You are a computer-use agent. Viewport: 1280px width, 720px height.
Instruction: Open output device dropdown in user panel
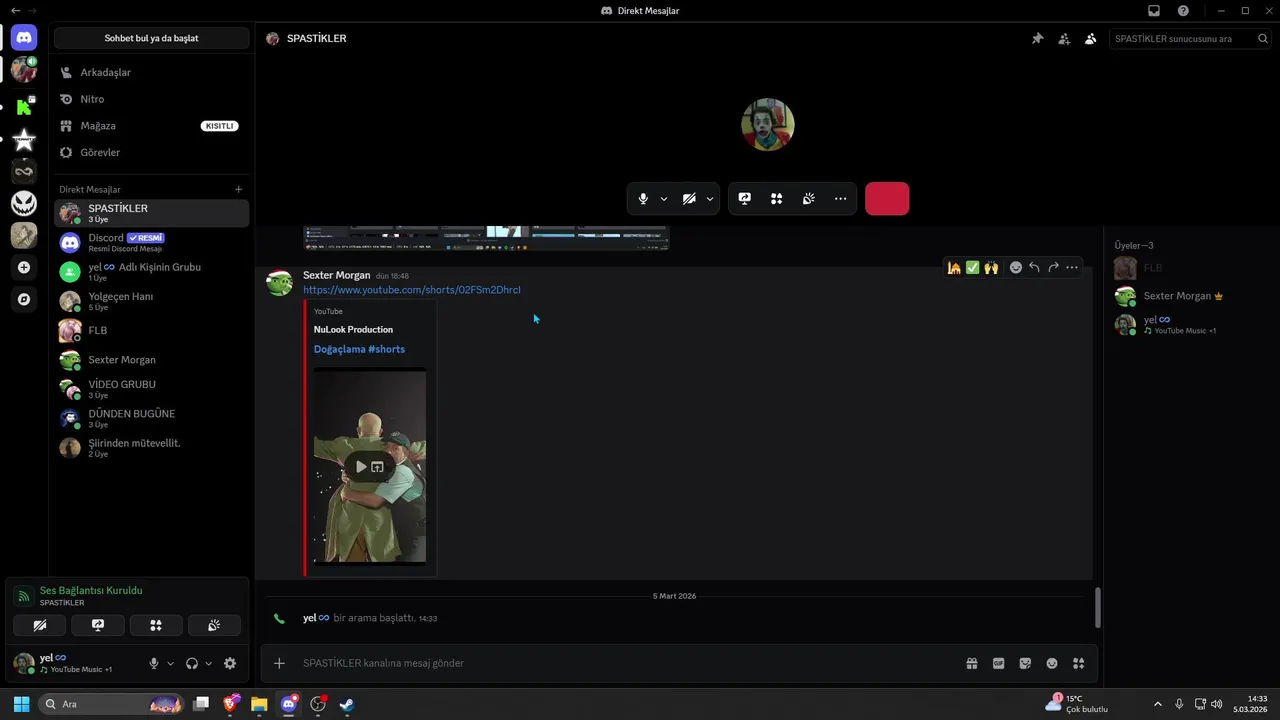coord(209,663)
